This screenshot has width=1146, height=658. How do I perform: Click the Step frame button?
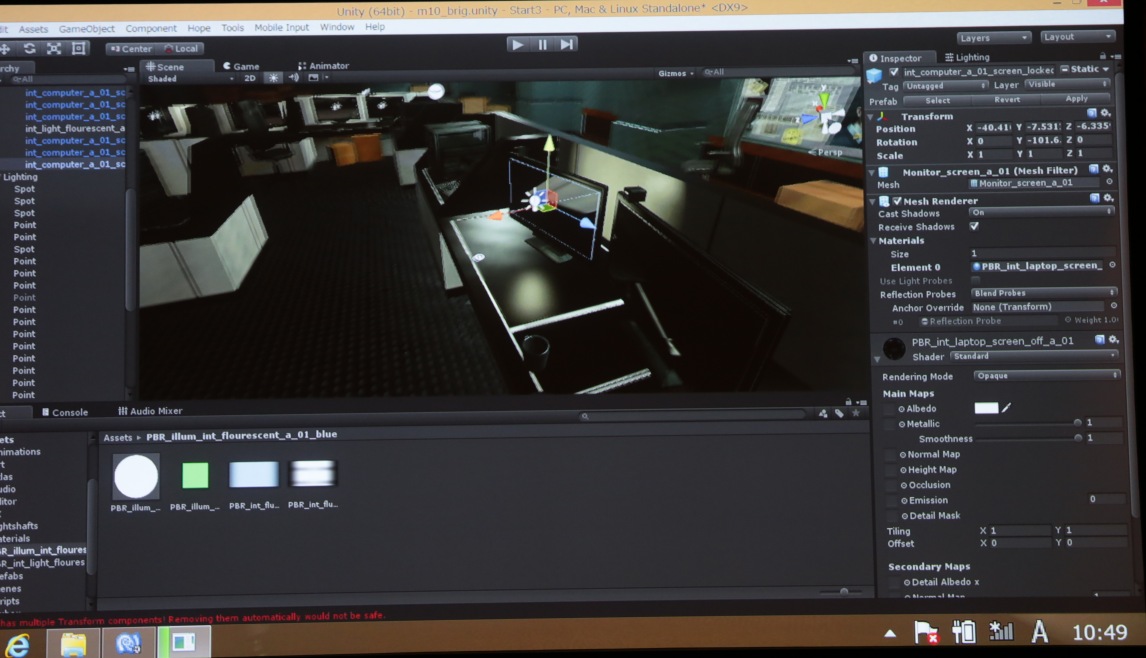[x=567, y=44]
